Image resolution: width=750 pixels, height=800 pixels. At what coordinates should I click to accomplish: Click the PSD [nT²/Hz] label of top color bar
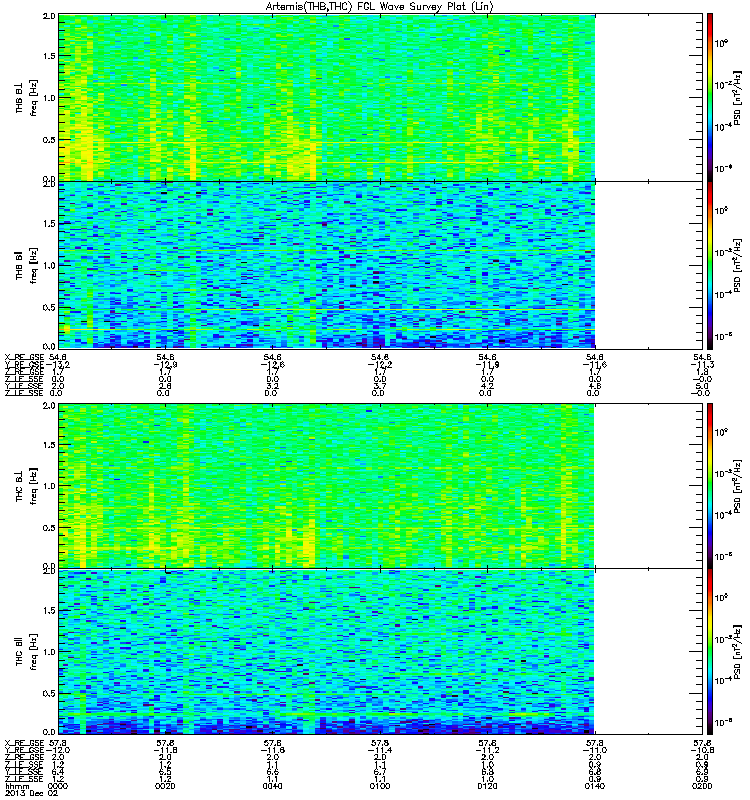click(738, 98)
